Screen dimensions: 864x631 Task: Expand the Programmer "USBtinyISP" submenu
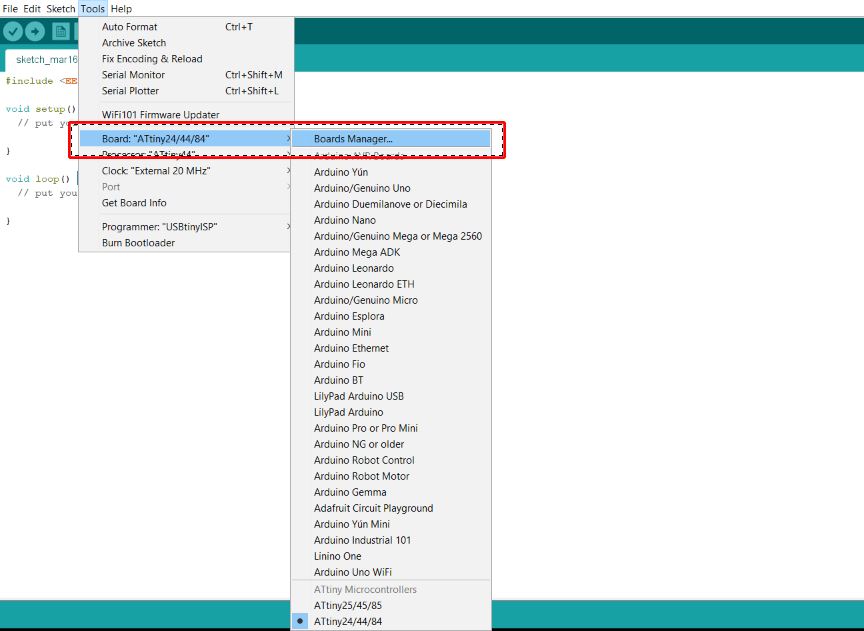186,226
